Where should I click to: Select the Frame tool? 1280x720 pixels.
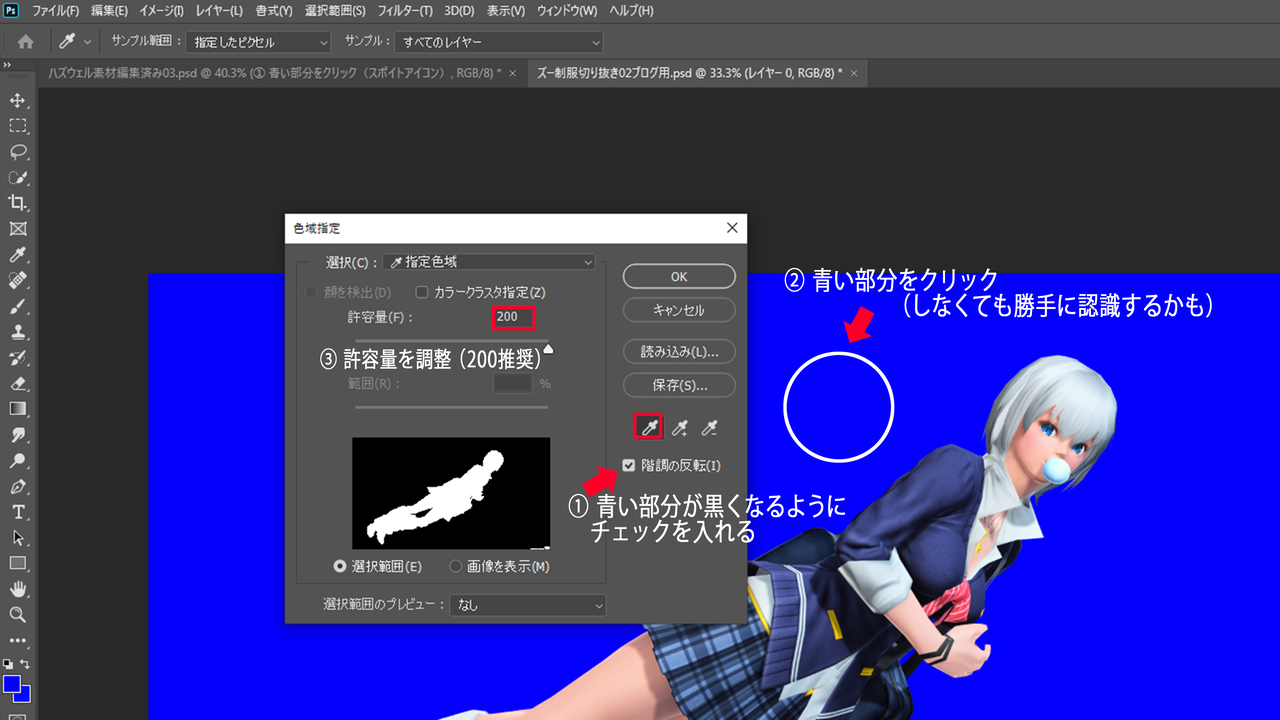(18, 229)
